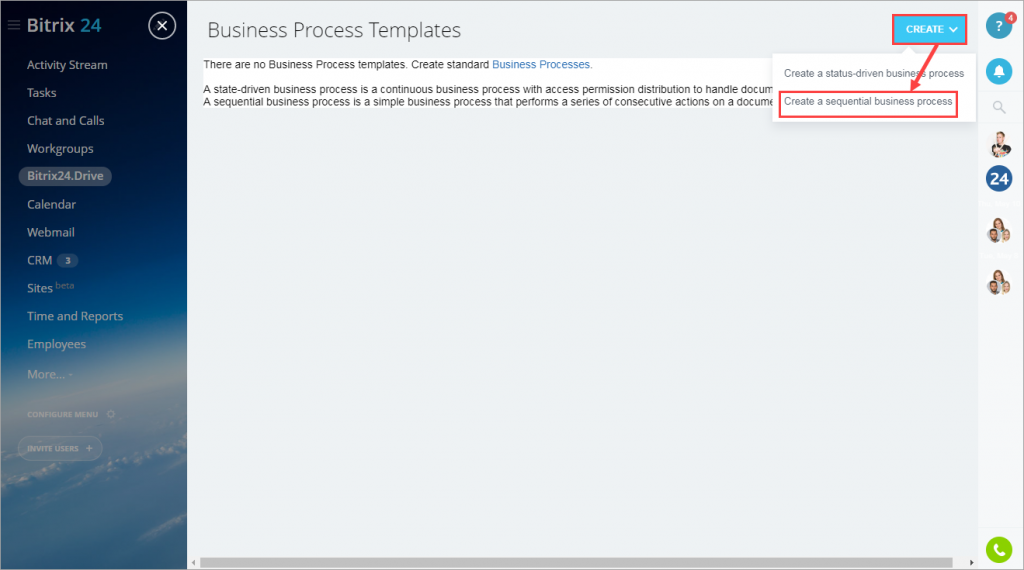Click CONFIGURE MENU text
1024x570 pixels.
[63, 415]
